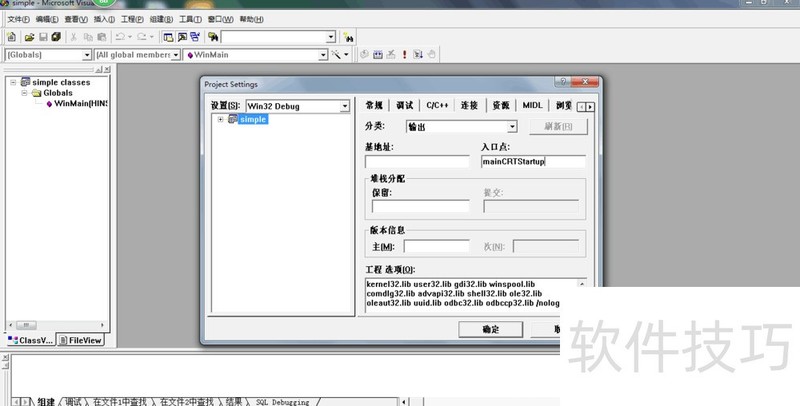Switch to the MIDL settings tab
Viewport: 800px width, 406px height.
point(532,105)
